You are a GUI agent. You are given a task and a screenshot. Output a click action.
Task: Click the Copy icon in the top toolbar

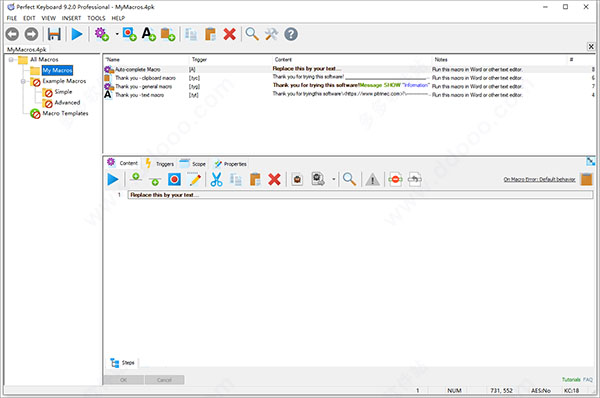(x=191, y=34)
